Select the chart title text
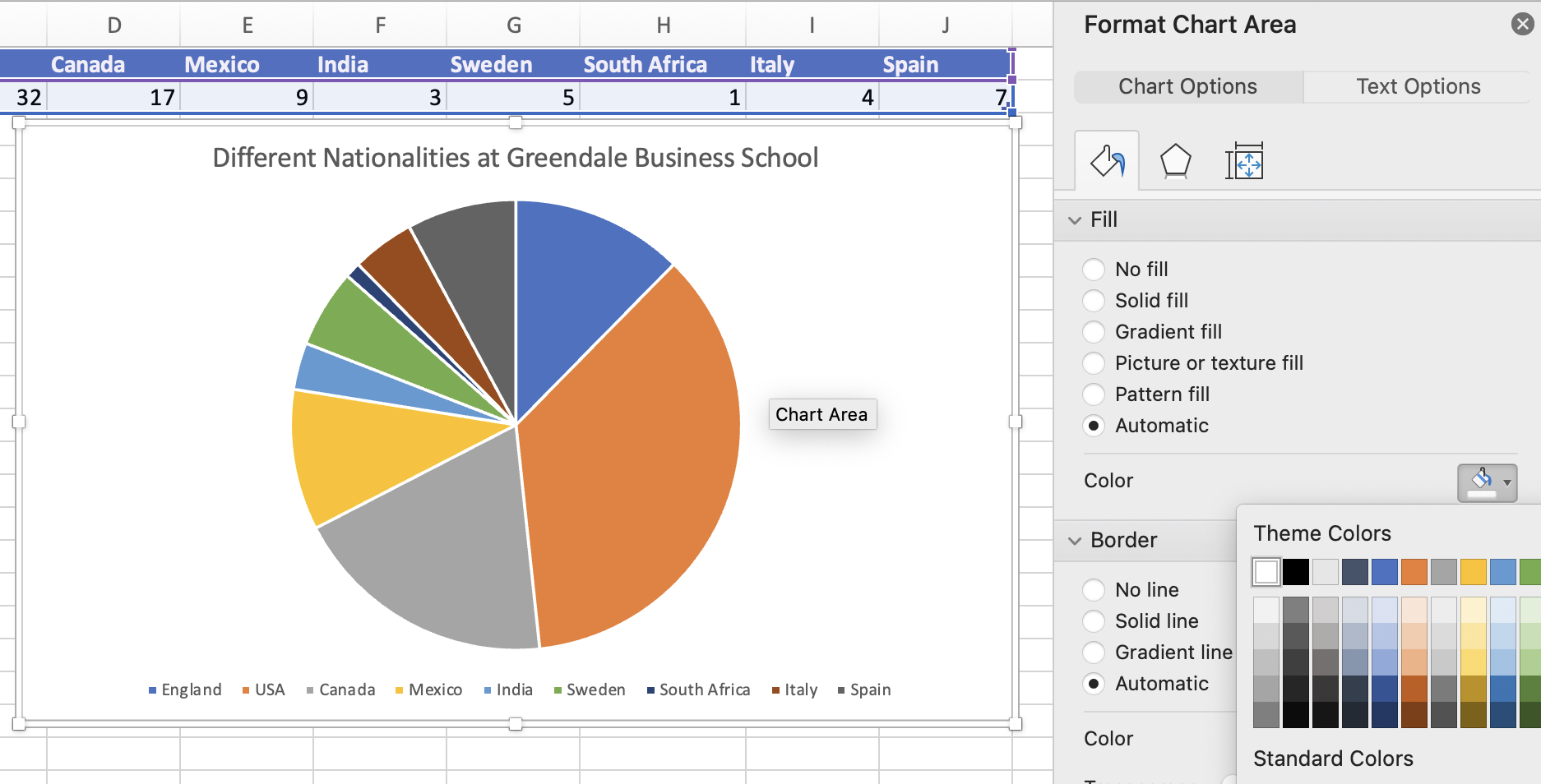1541x784 pixels. pyautogui.click(x=515, y=157)
